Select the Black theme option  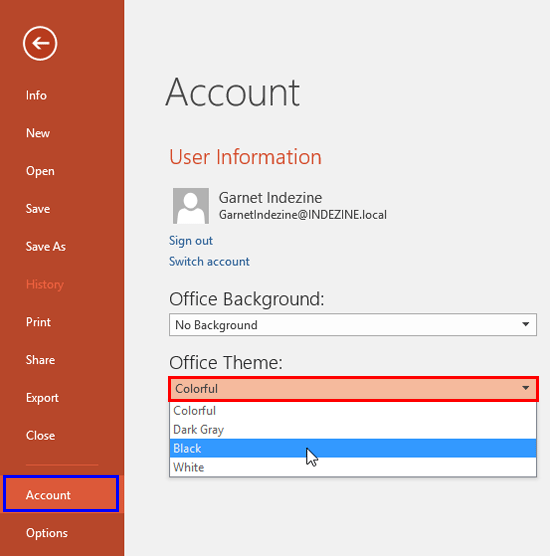click(x=353, y=449)
